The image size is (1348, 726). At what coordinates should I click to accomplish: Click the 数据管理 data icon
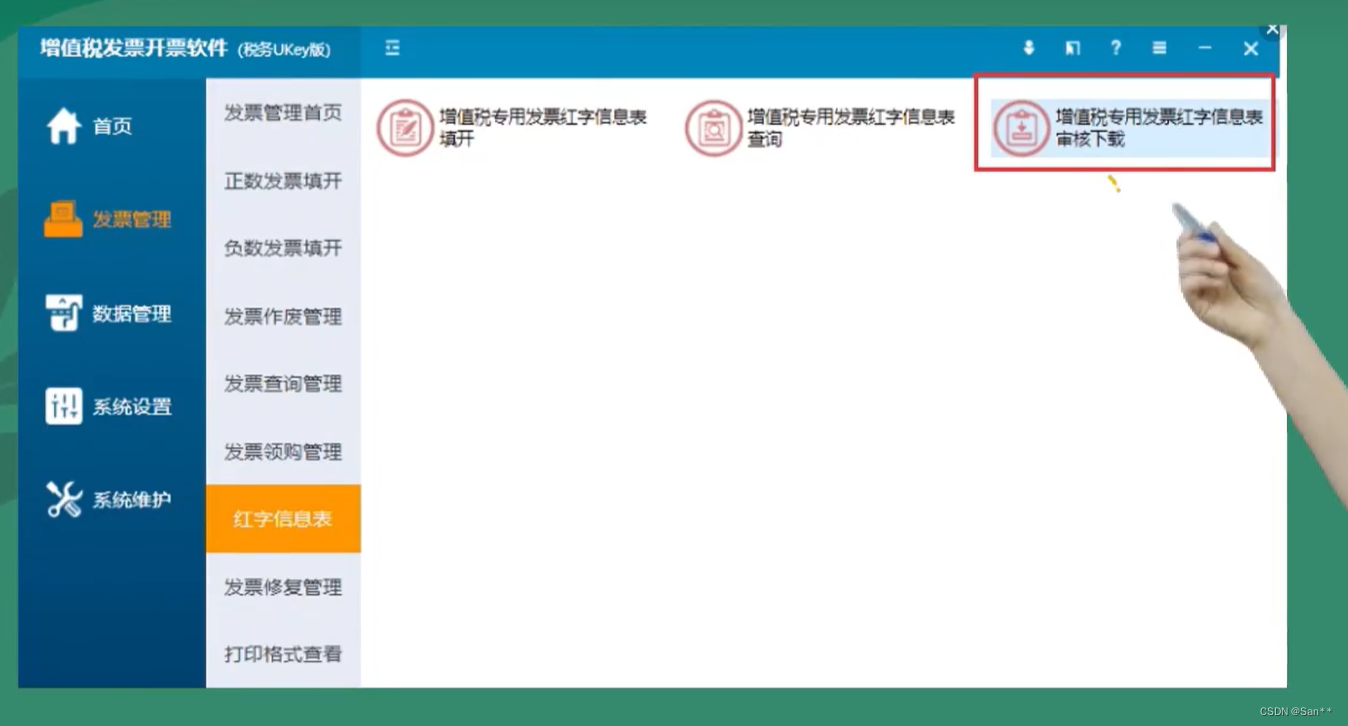tap(64, 313)
